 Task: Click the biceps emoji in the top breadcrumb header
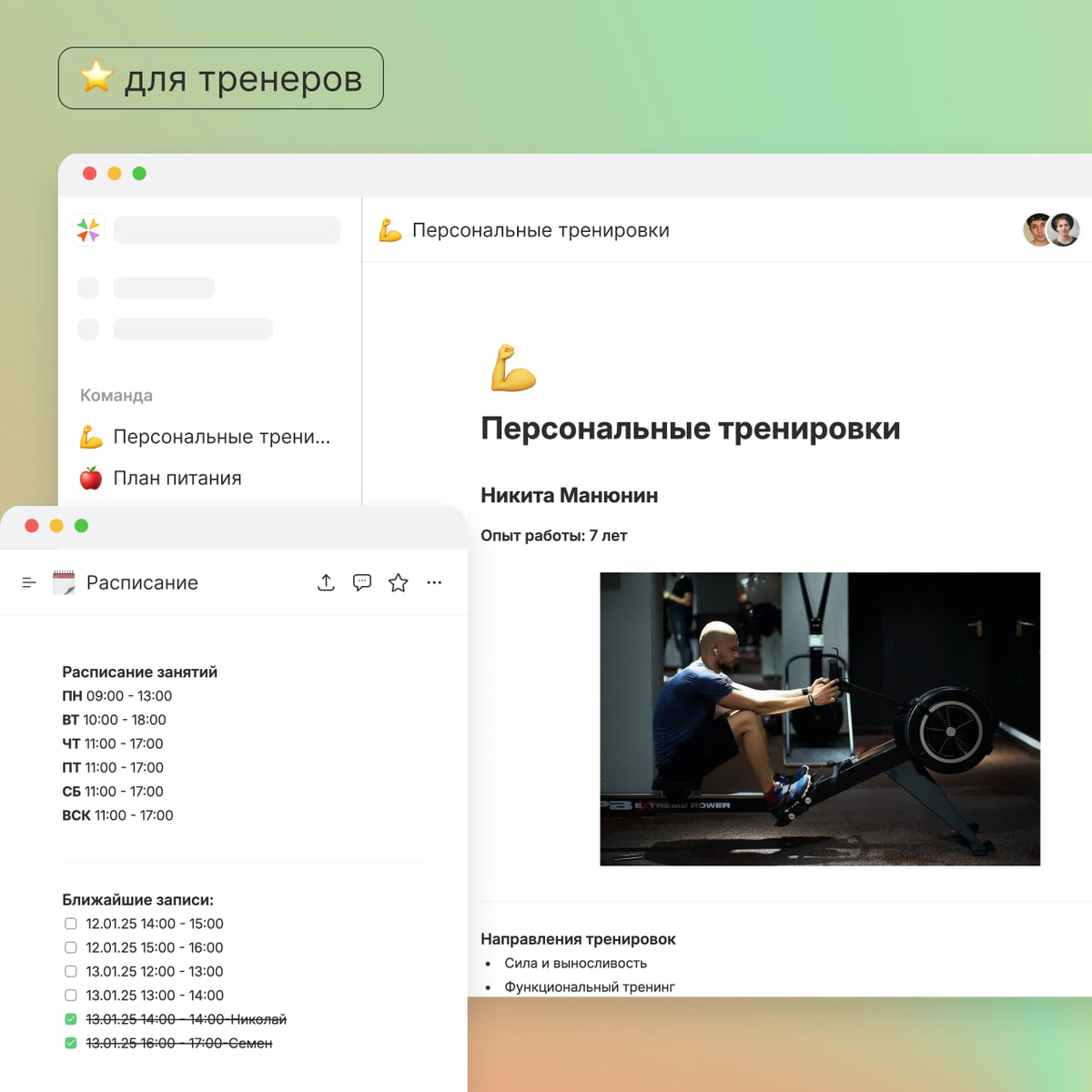pyautogui.click(x=389, y=230)
